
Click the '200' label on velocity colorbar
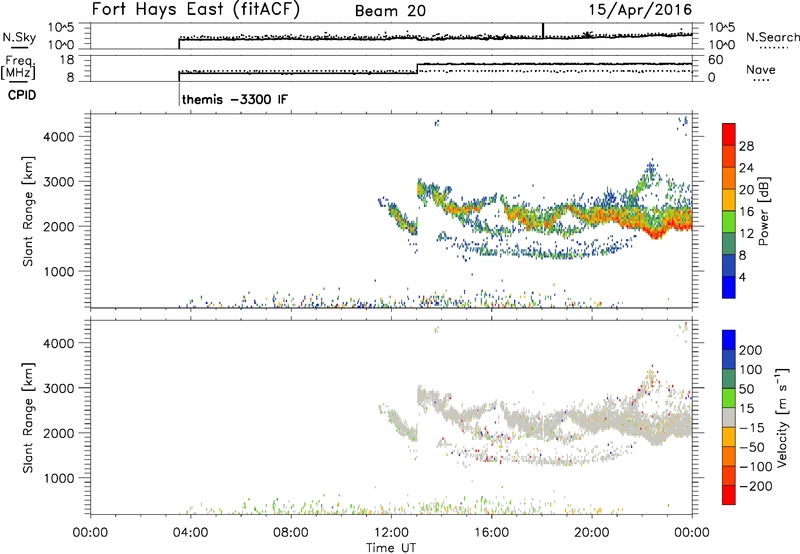pyautogui.click(x=751, y=350)
